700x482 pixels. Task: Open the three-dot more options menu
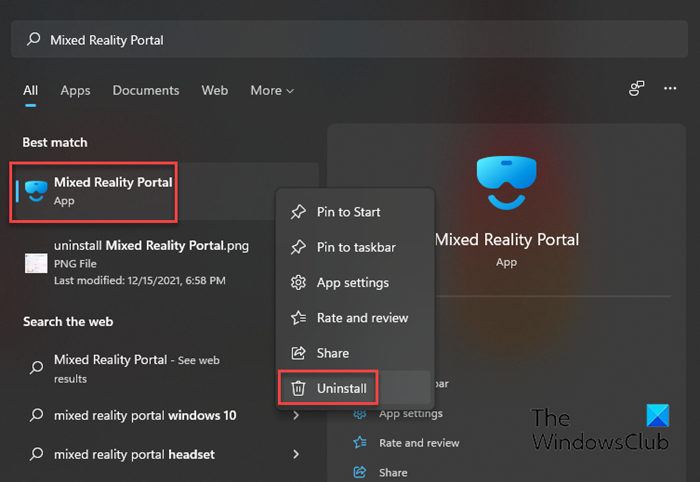pyautogui.click(x=671, y=89)
